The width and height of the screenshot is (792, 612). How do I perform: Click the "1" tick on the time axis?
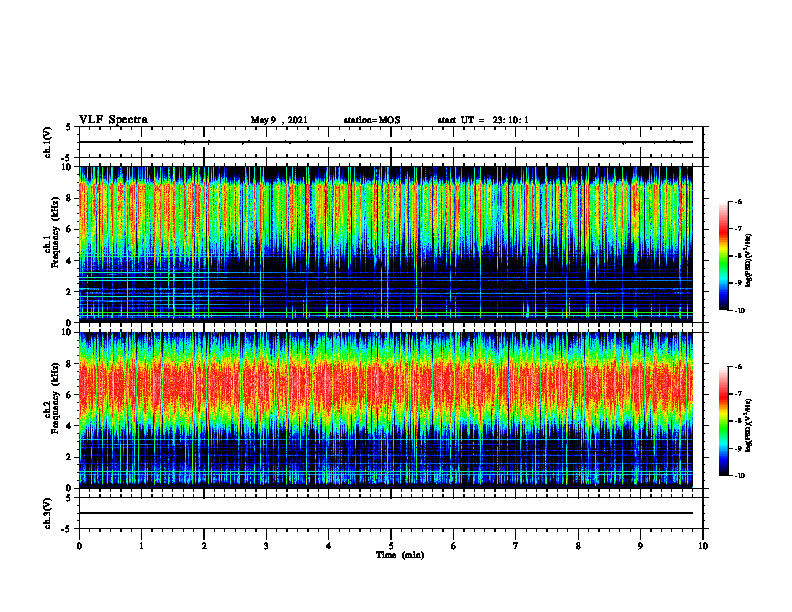pos(141,546)
